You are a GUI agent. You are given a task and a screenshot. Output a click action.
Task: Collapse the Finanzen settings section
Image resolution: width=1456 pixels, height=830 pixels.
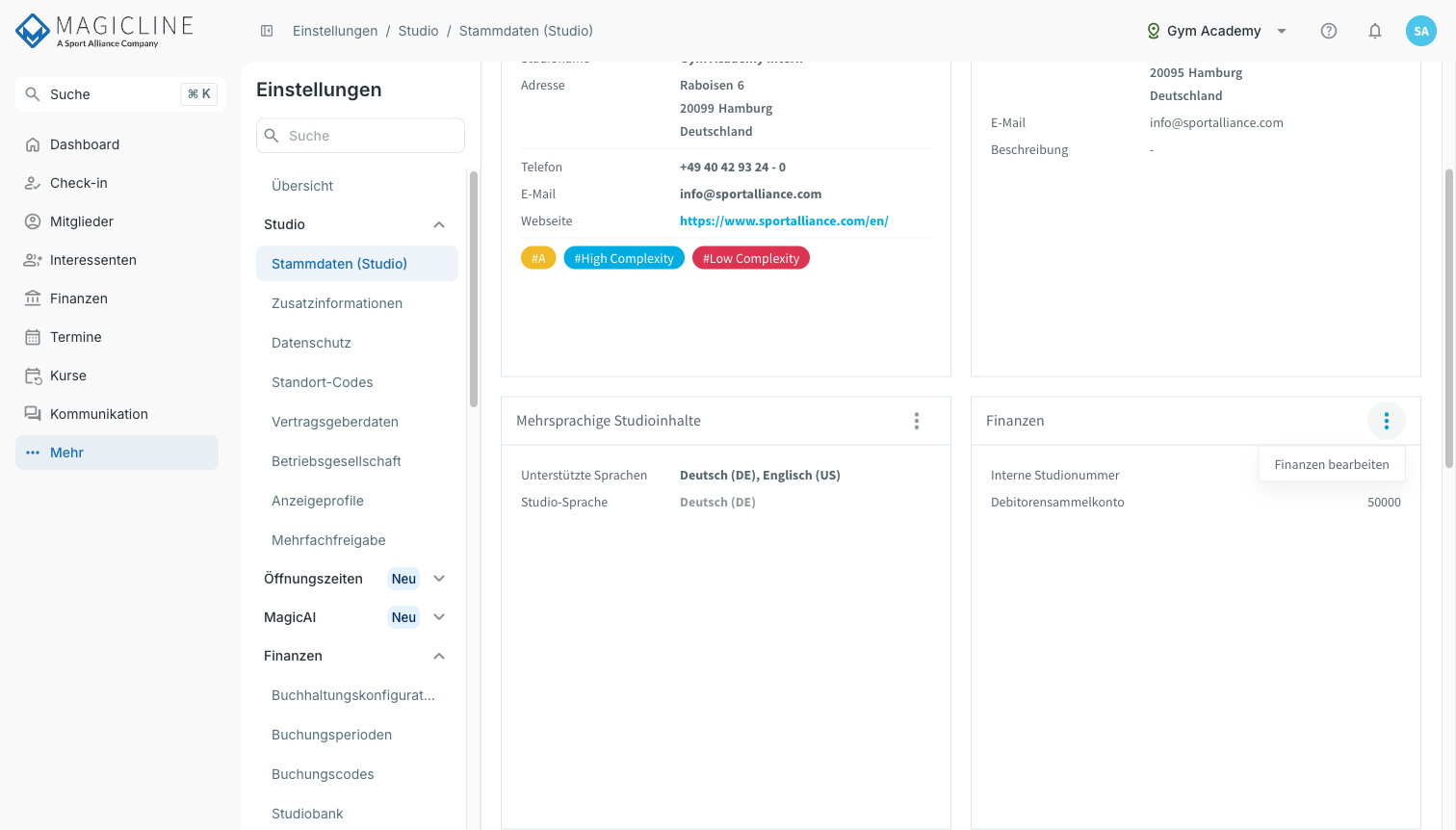[439, 656]
